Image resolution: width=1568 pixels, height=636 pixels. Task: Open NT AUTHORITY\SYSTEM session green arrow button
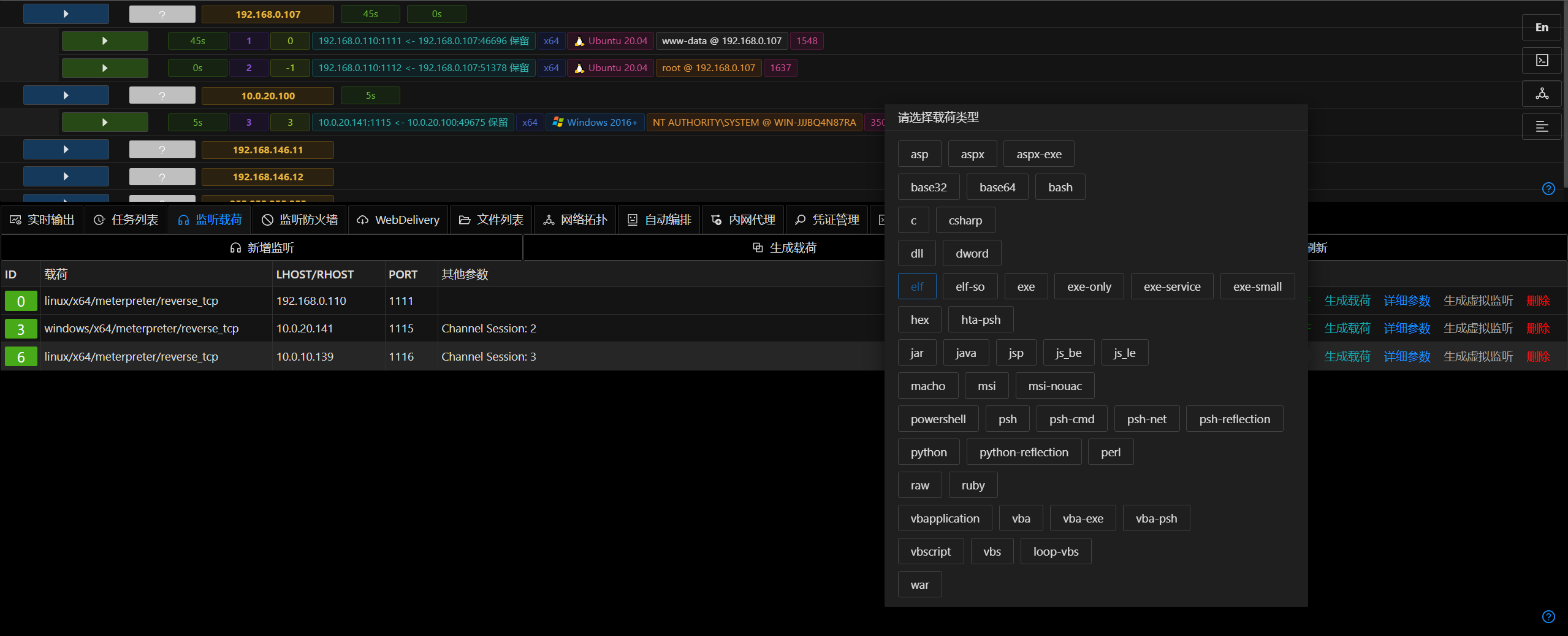[105, 122]
